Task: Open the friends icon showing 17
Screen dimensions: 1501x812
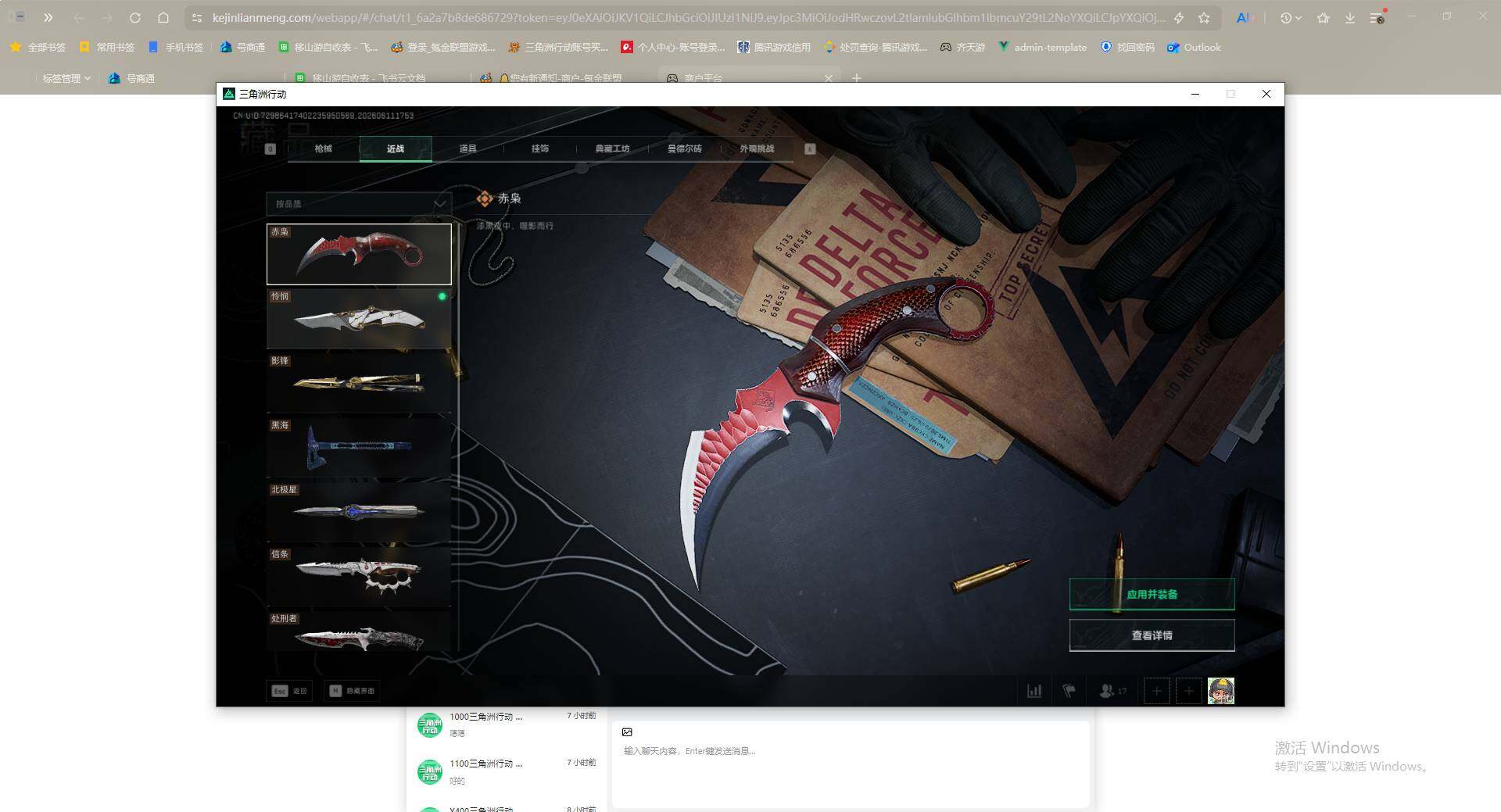Action: click(x=1112, y=691)
